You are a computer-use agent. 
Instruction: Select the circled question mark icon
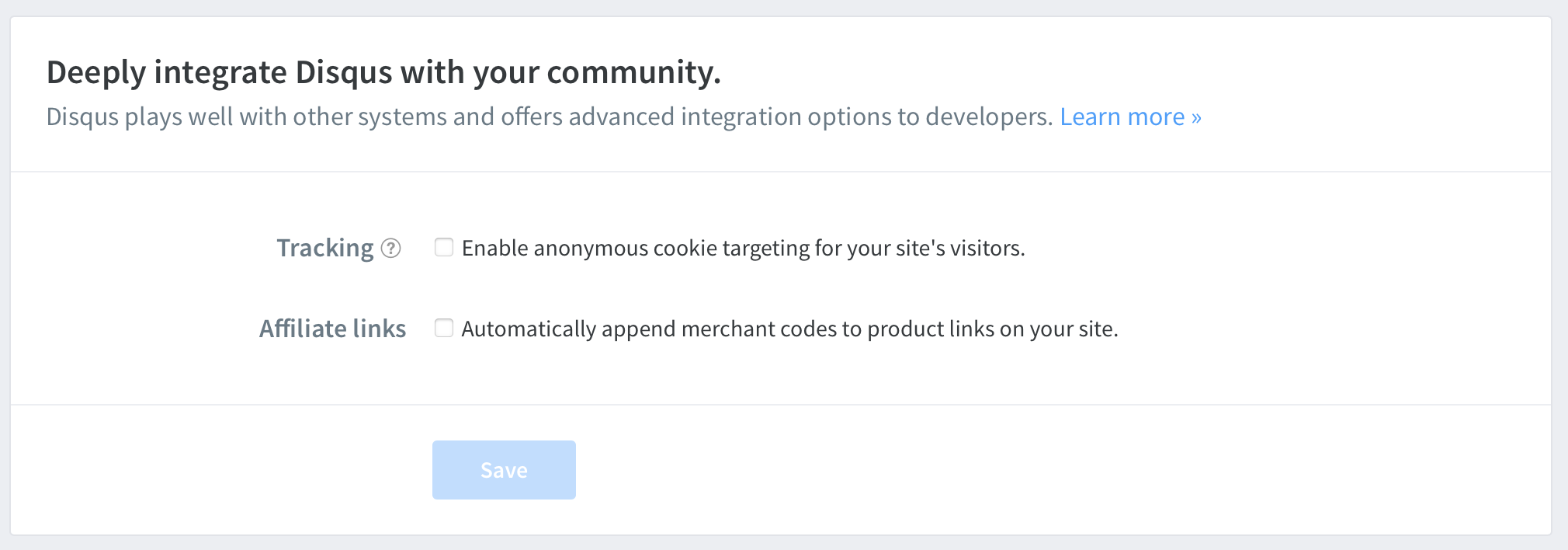click(x=391, y=249)
